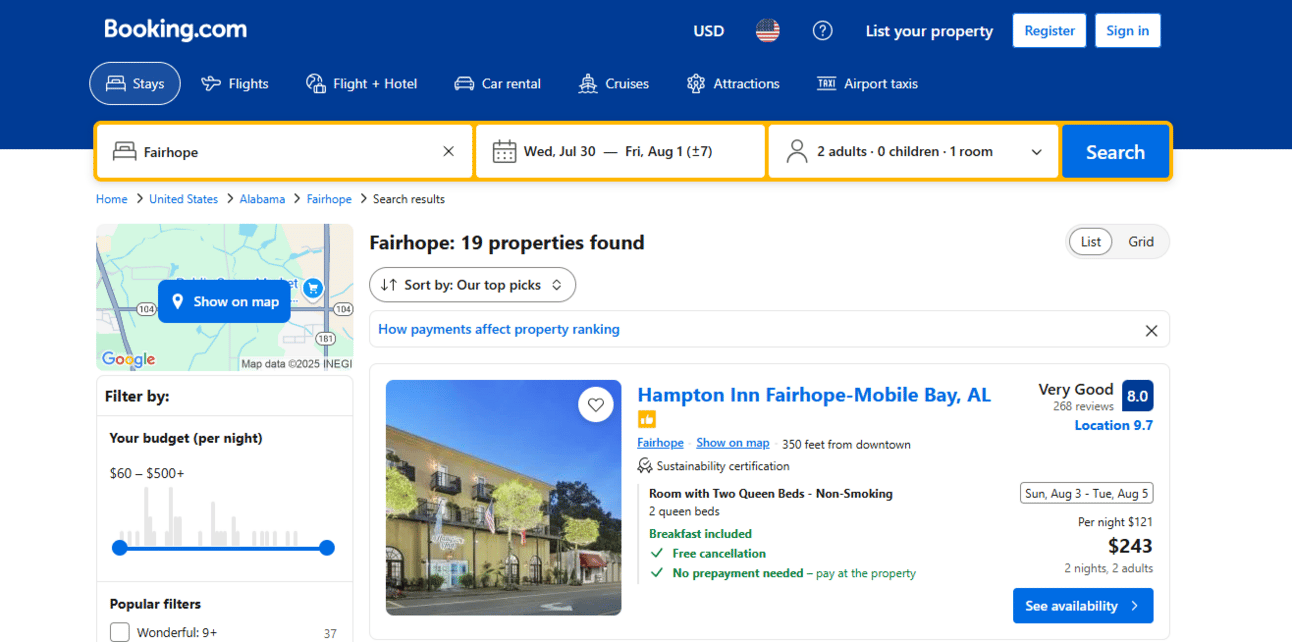Click the Sign in button
This screenshot has height=642, width=1292.
(1128, 31)
